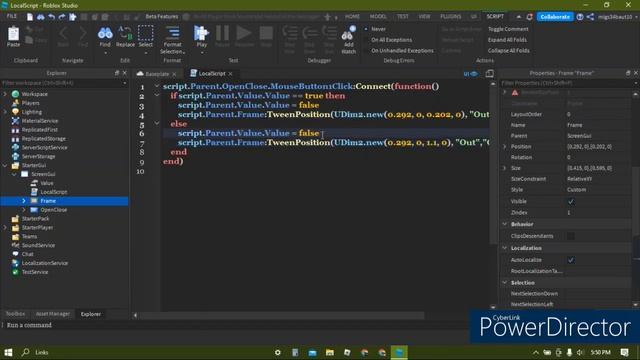Collapse the Behavior properties section
The width and height of the screenshot is (640, 360).
tap(505, 224)
